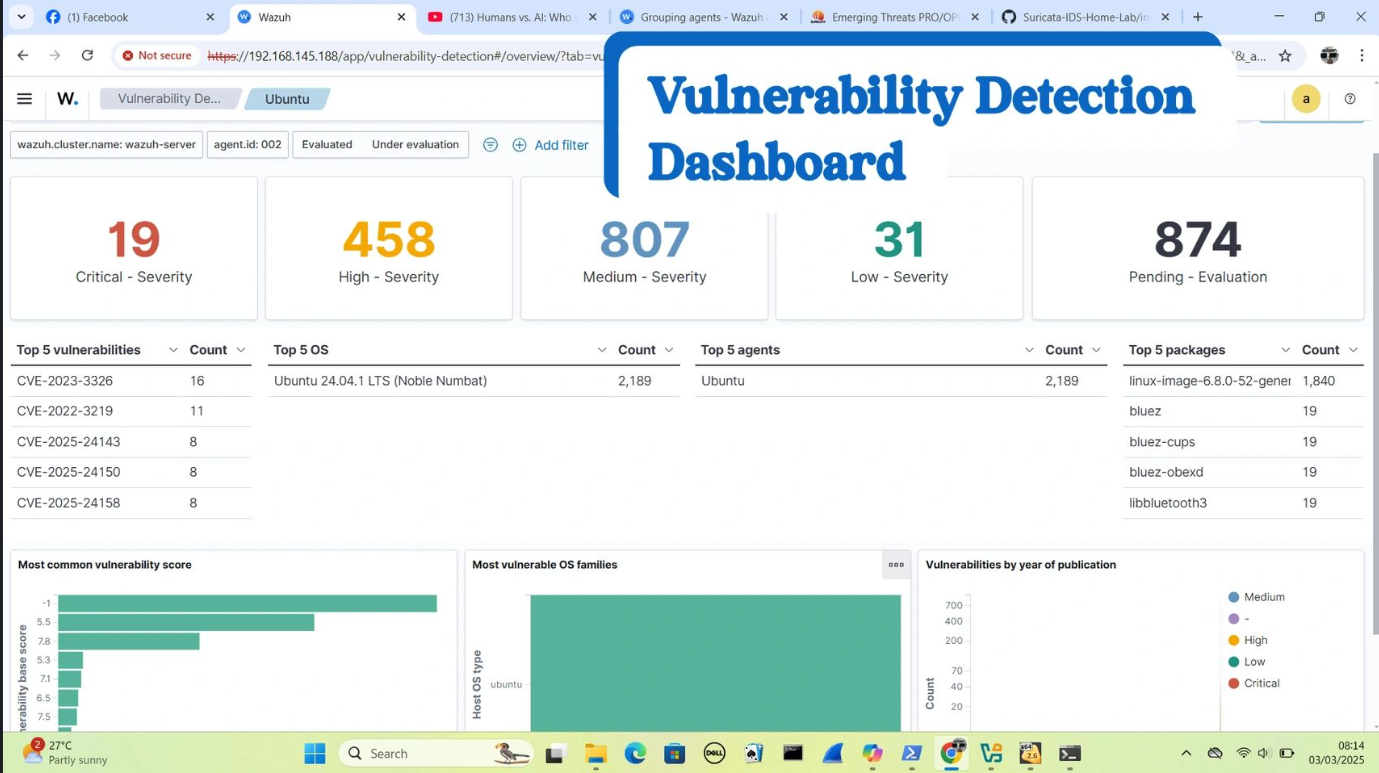
Task: Click the Add filter plus icon
Action: pos(519,145)
